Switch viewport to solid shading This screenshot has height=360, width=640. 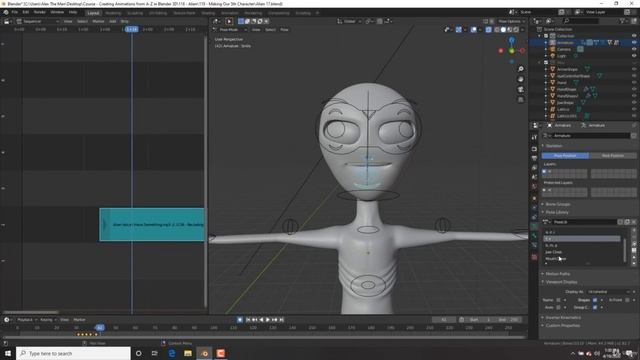click(x=503, y=30)
